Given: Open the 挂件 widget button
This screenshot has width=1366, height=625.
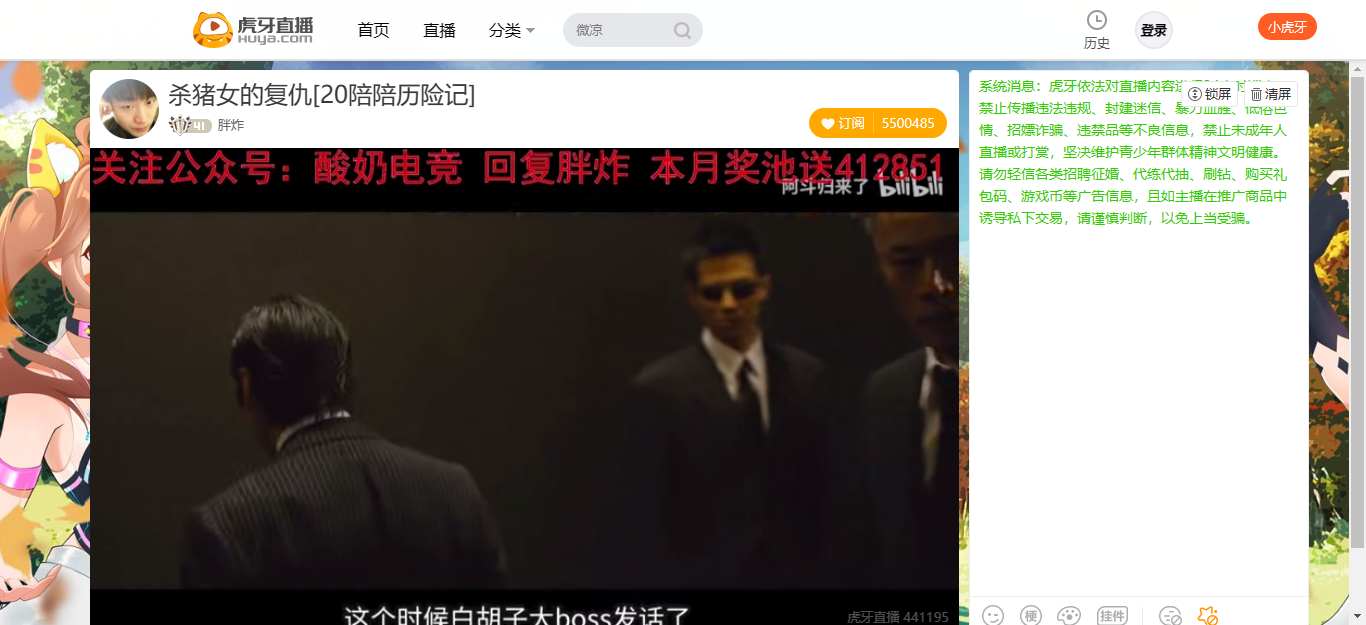Looking at the screenshot, I should point(1112,615).
